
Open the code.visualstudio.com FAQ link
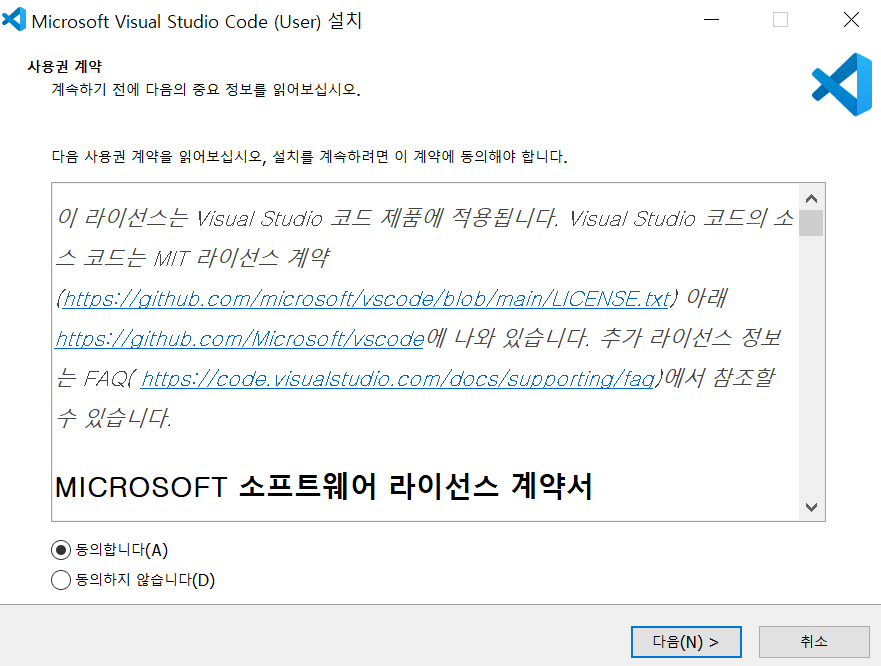[x=398, y=379]
